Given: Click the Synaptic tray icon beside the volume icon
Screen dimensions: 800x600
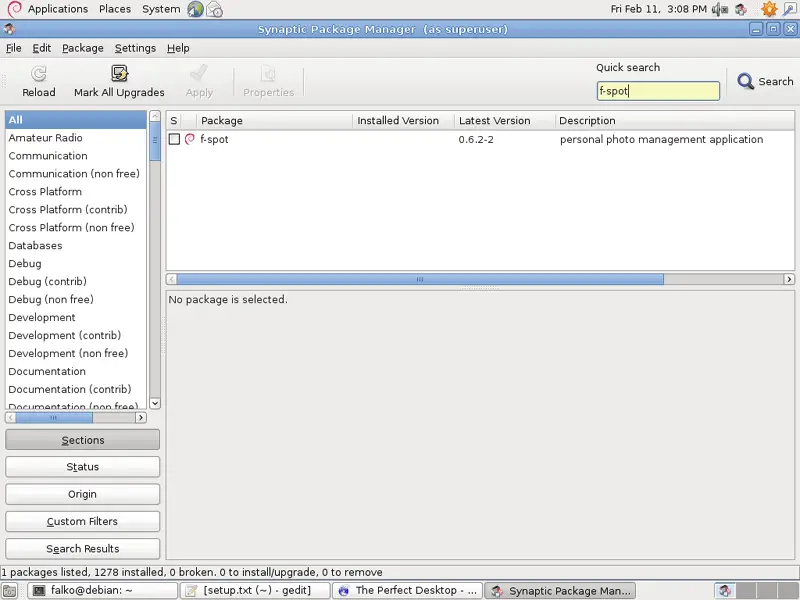Looking at the screenshot, I should click(741, 9).
